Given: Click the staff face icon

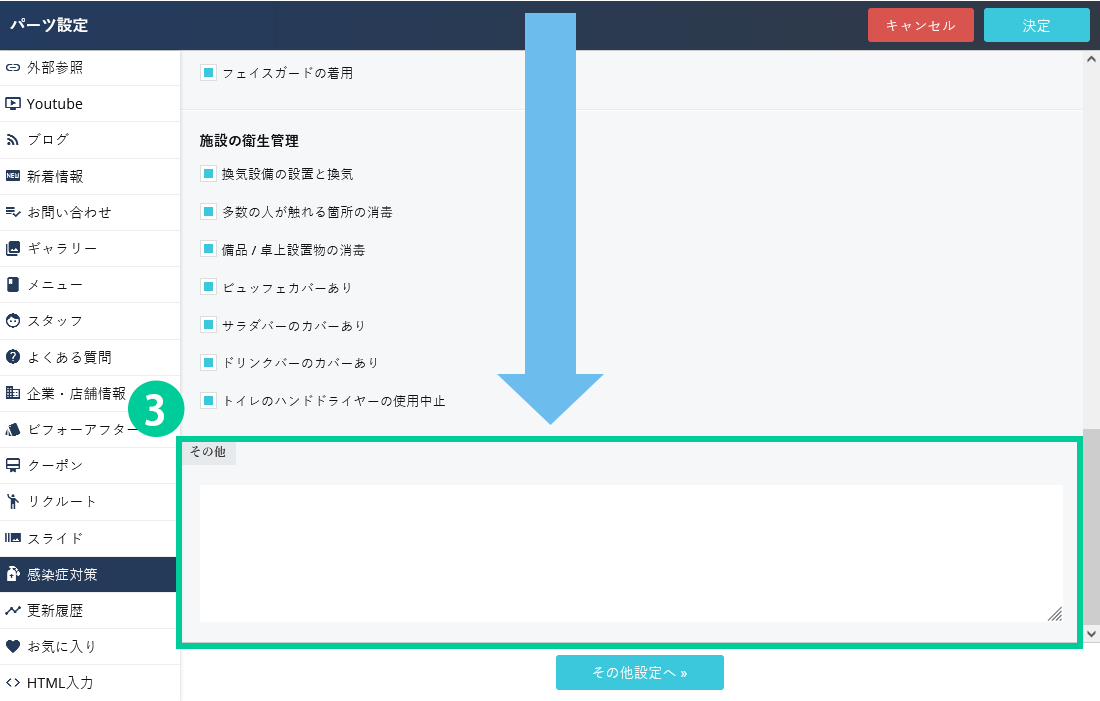Looking at the screenshot, I should [13, 321].
